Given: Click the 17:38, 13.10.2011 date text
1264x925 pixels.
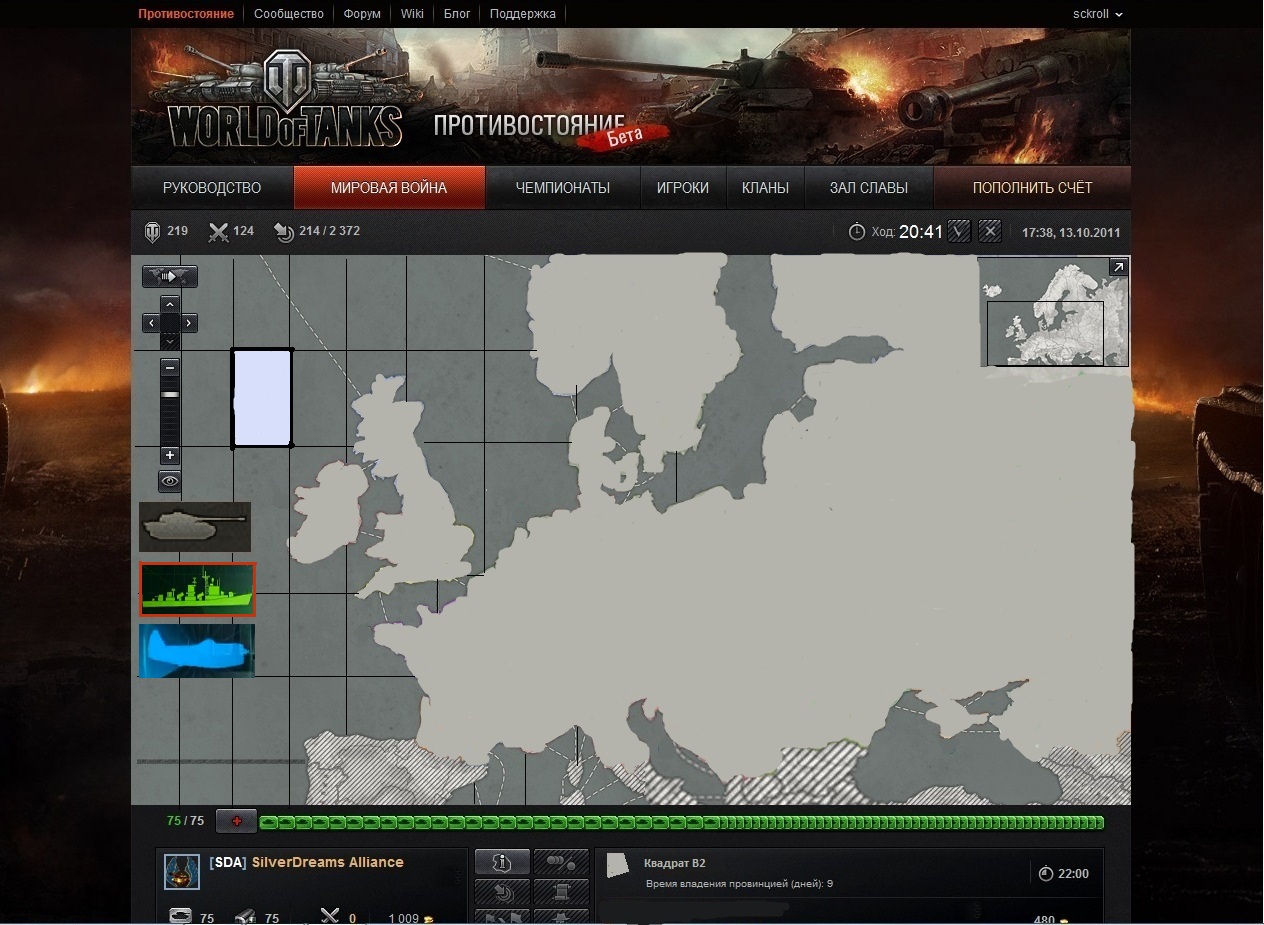Looking at the screenshot, I should click(x=1071, y=232).
